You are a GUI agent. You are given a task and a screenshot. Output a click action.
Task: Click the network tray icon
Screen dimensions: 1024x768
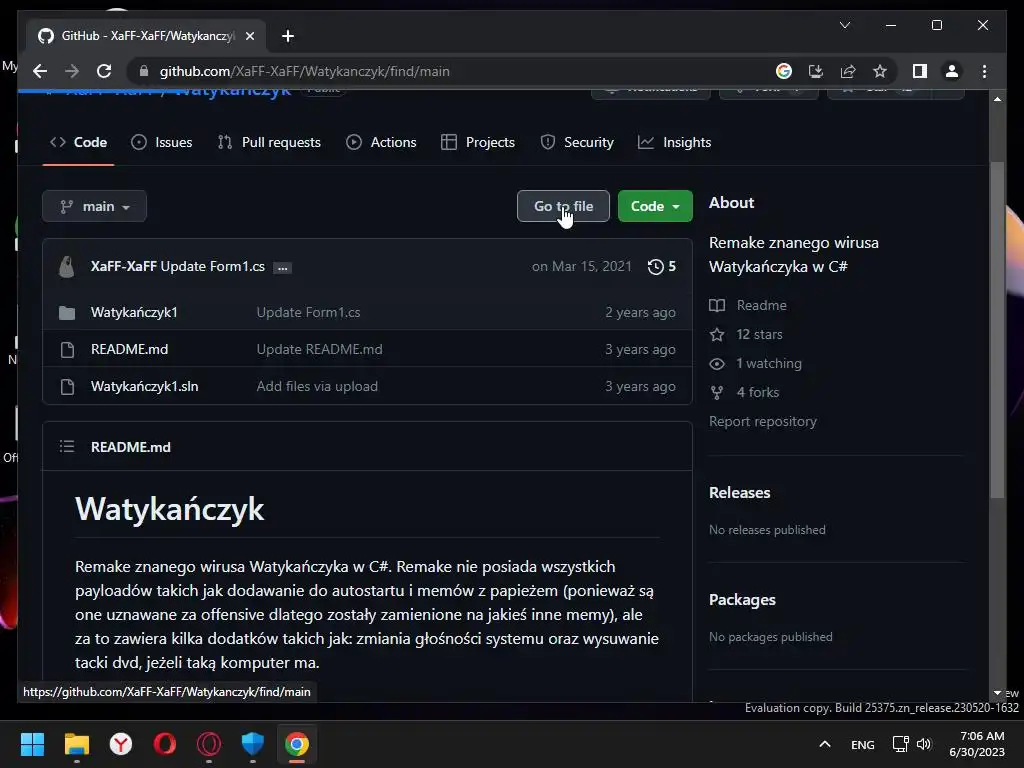(x=901, y=744)
